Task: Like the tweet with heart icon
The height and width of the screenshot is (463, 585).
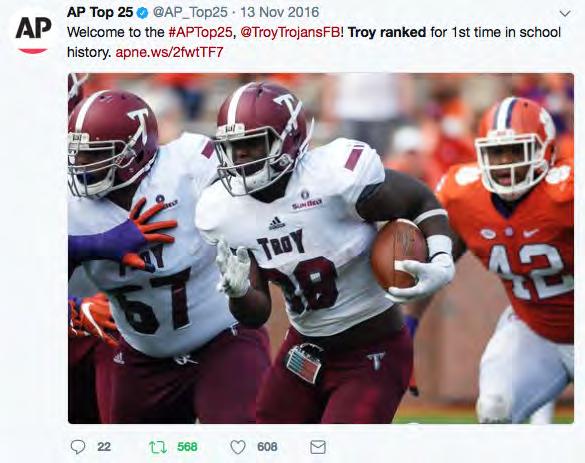Action: click(x=238, y=447)
